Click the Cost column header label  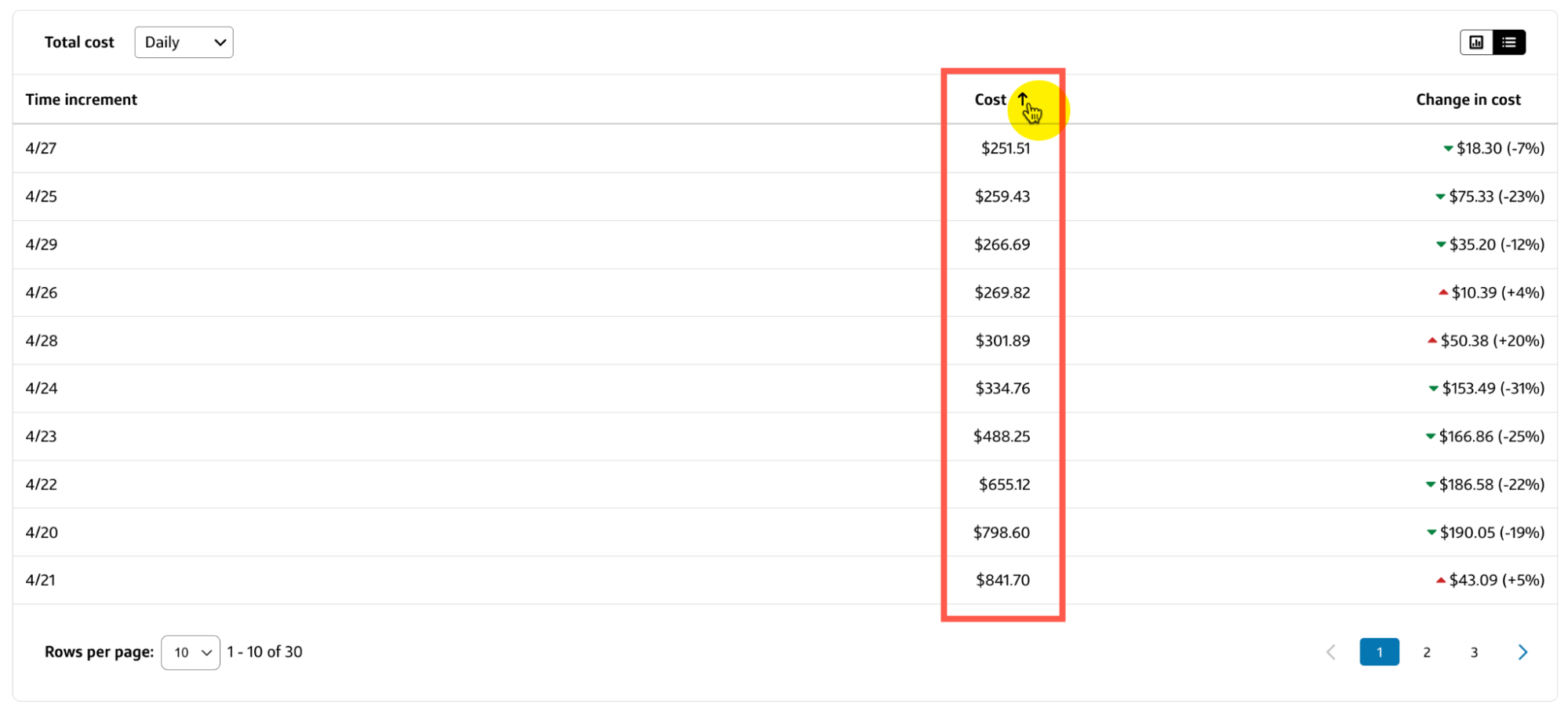pyautogui.click(x=990, y=100)
